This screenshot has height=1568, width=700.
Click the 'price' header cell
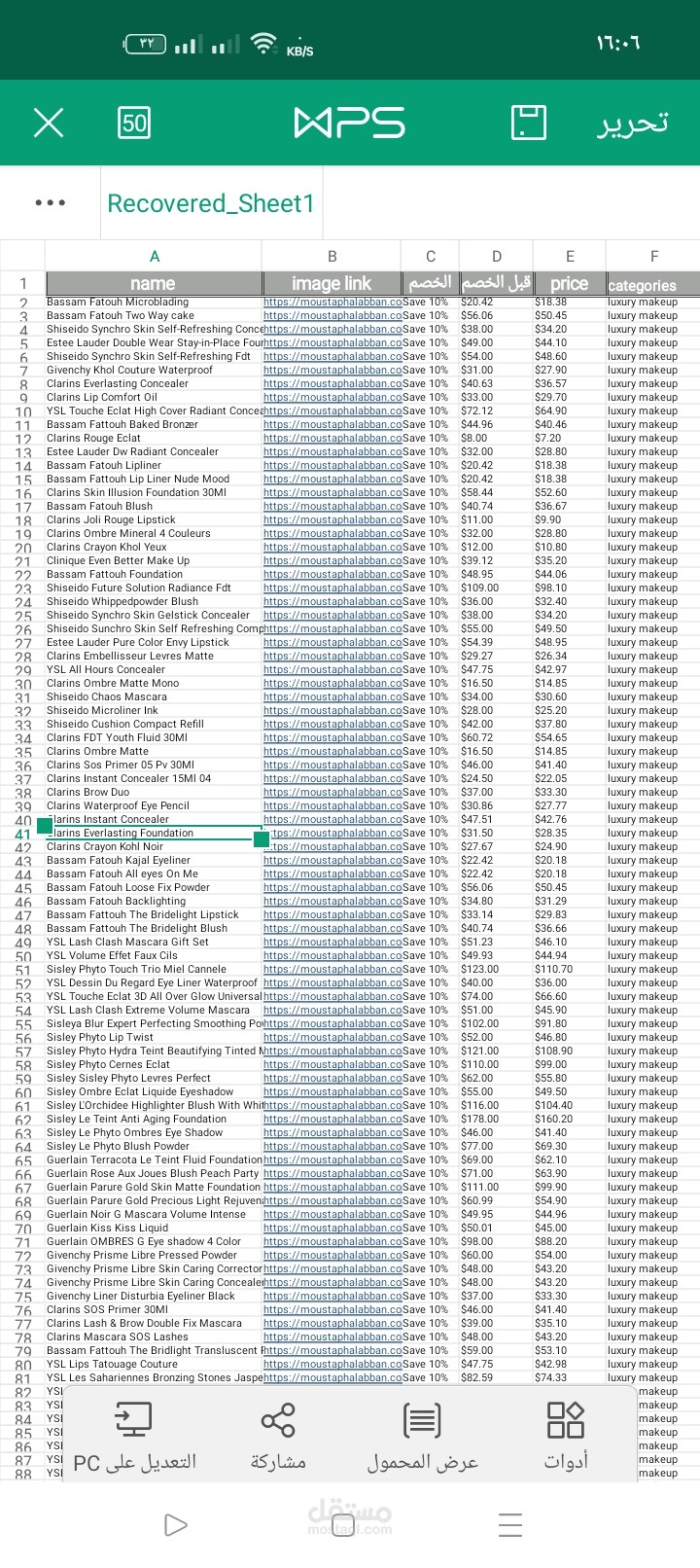[570, 283]
